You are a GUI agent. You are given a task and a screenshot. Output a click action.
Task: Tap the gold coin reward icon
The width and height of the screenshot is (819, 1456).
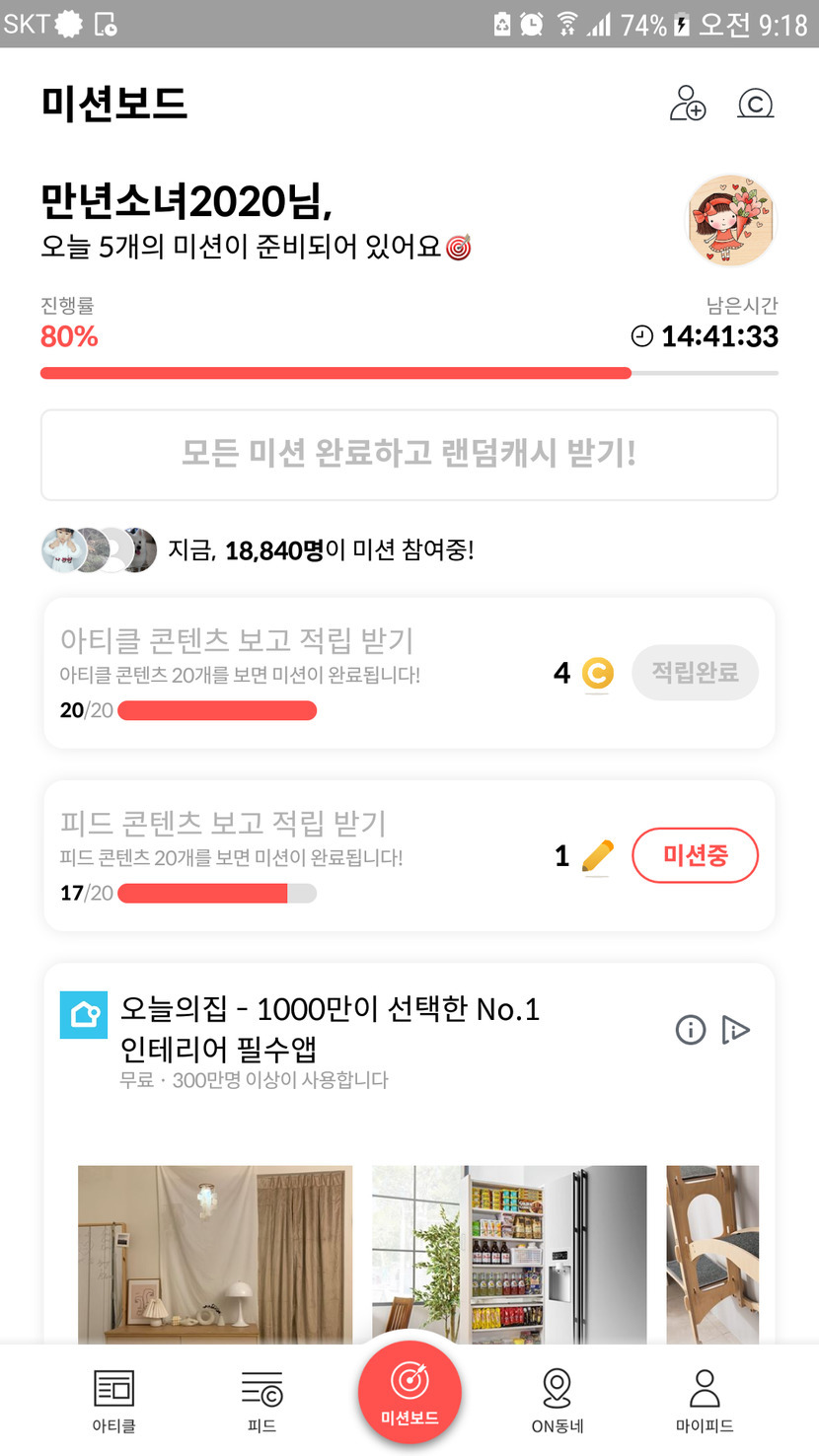[597, 674]
